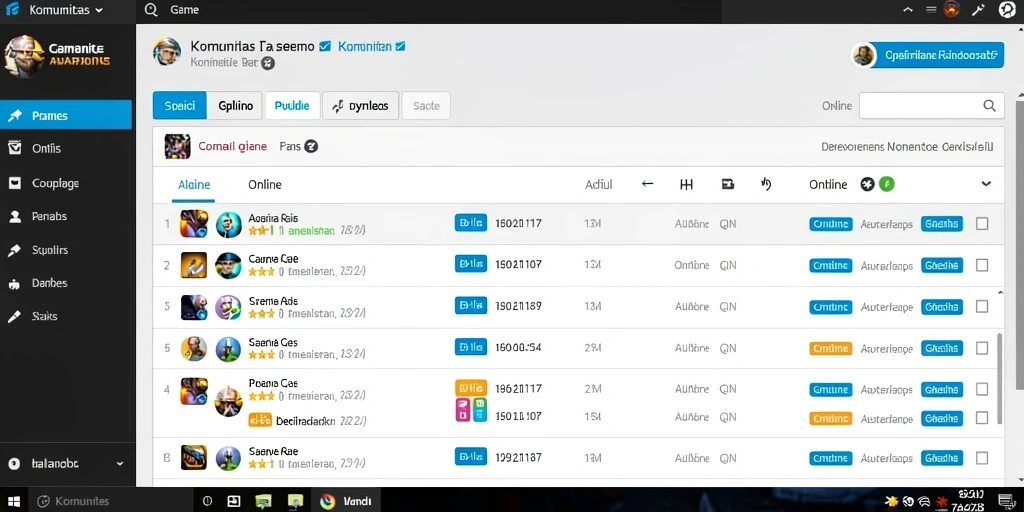Screen dimensions: 1024x512
Task: Click the green status circle in the table header
Action: click(886, 184)
